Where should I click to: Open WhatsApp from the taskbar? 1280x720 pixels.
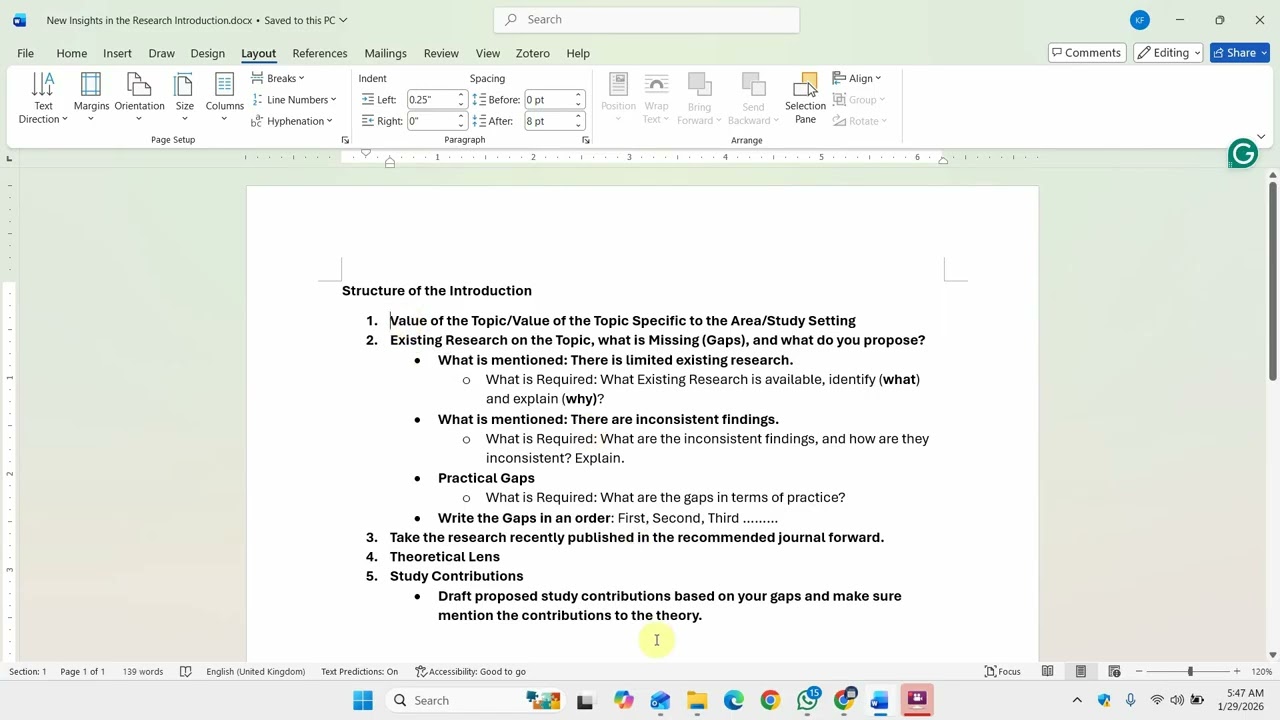[808, 700]
